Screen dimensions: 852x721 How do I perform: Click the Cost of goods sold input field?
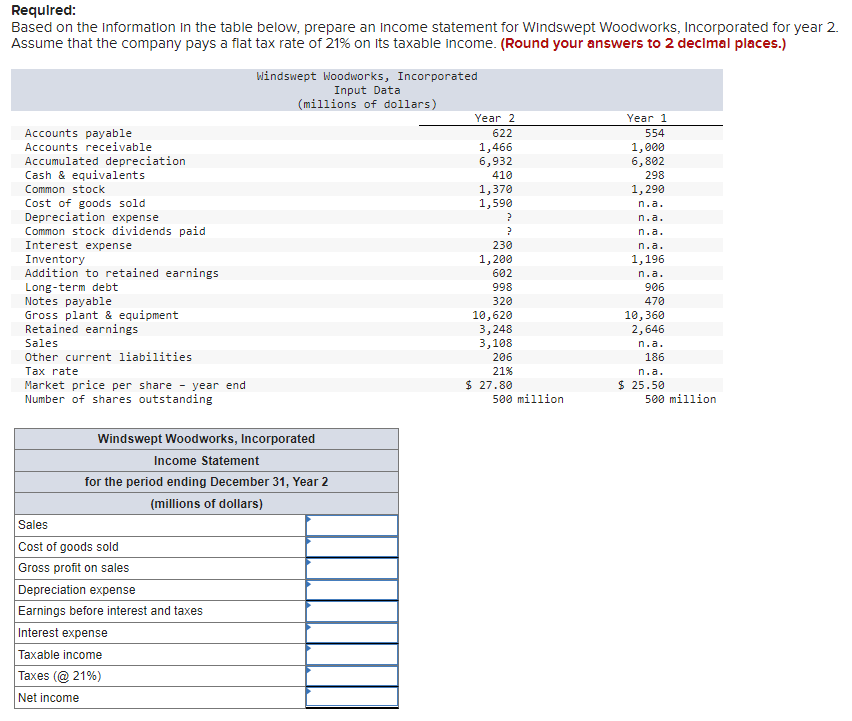352,546
